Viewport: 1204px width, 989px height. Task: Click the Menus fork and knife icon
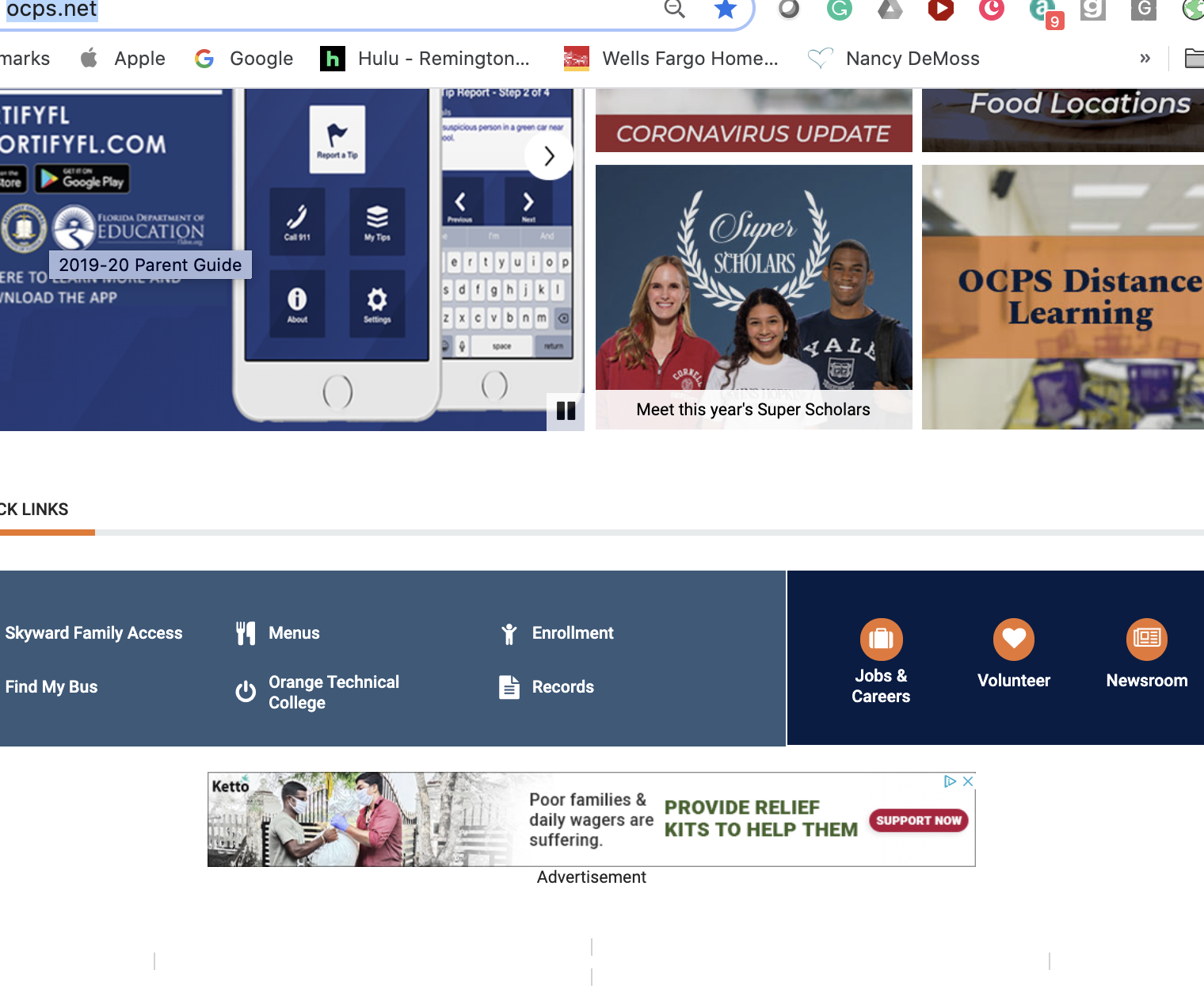(x=246, y=633)
